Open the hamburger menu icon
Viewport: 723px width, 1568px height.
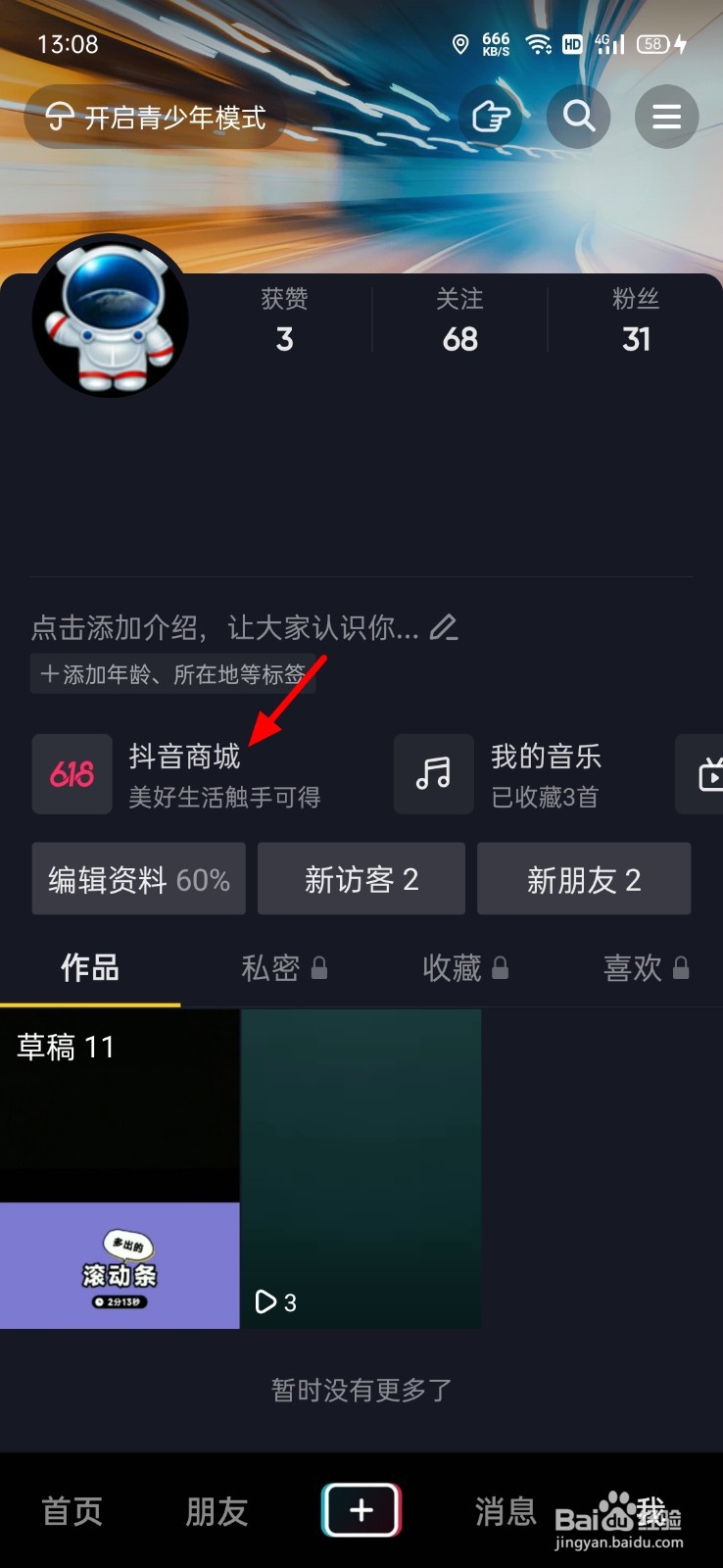[x=666, y=117]
